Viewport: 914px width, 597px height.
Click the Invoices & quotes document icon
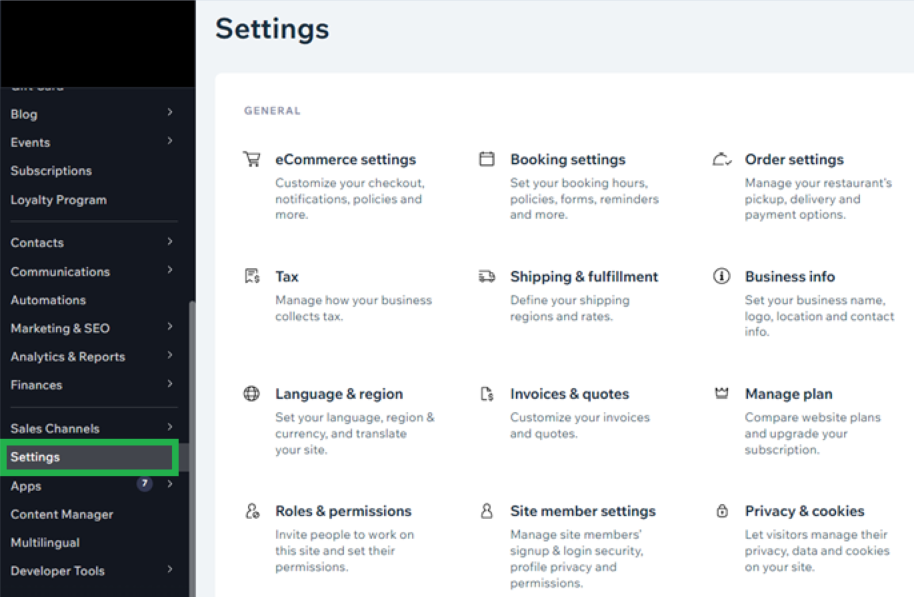(487, 394)
